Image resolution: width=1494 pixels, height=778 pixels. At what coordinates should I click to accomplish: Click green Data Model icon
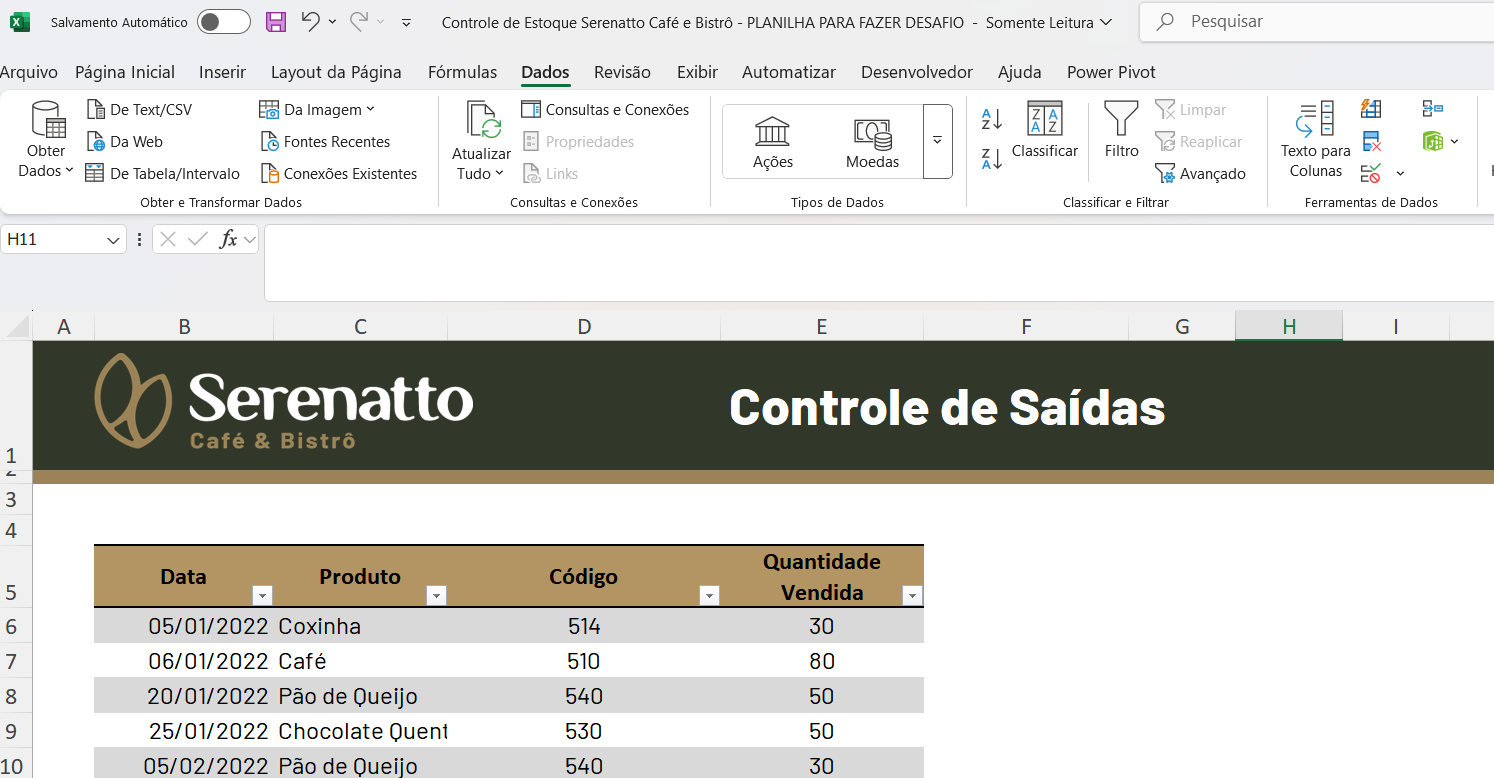tap(1433, 141)
